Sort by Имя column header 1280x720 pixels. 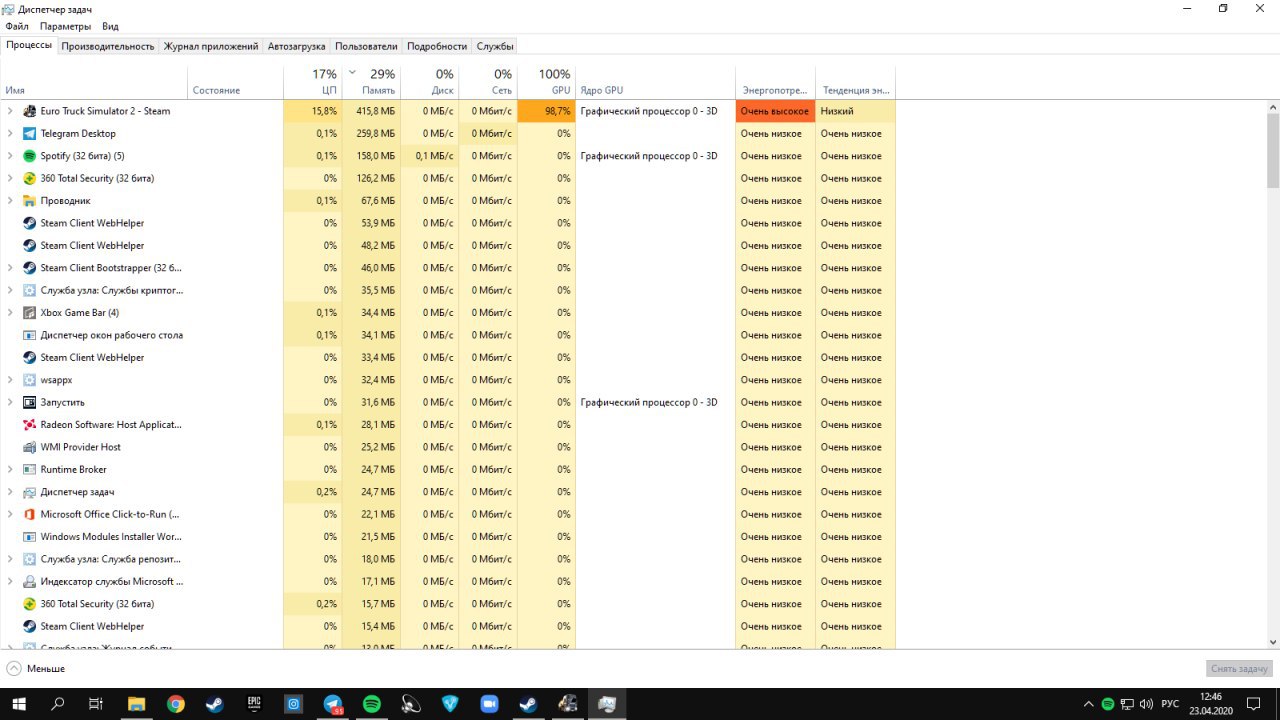(94, 82)
